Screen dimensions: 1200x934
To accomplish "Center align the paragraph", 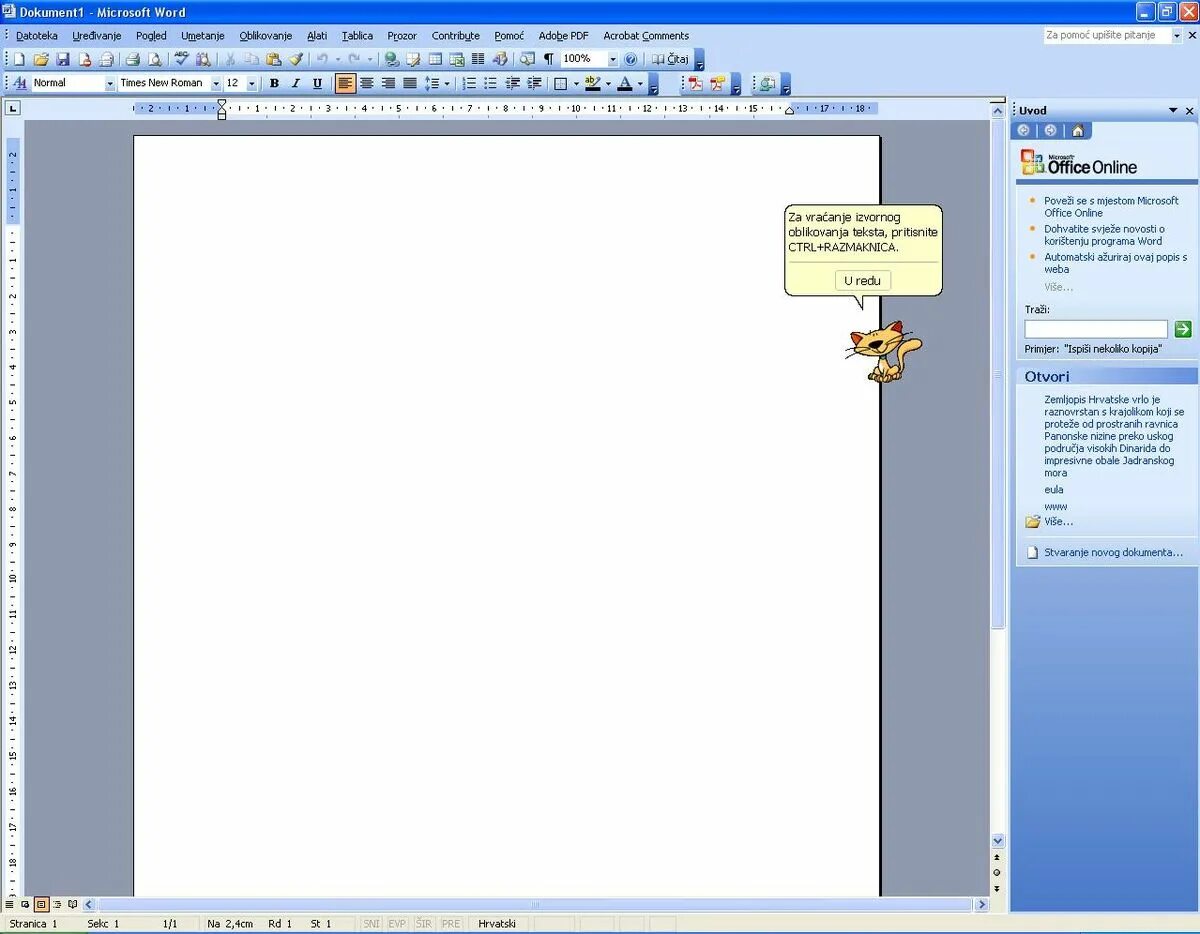I will click(367, 83).
